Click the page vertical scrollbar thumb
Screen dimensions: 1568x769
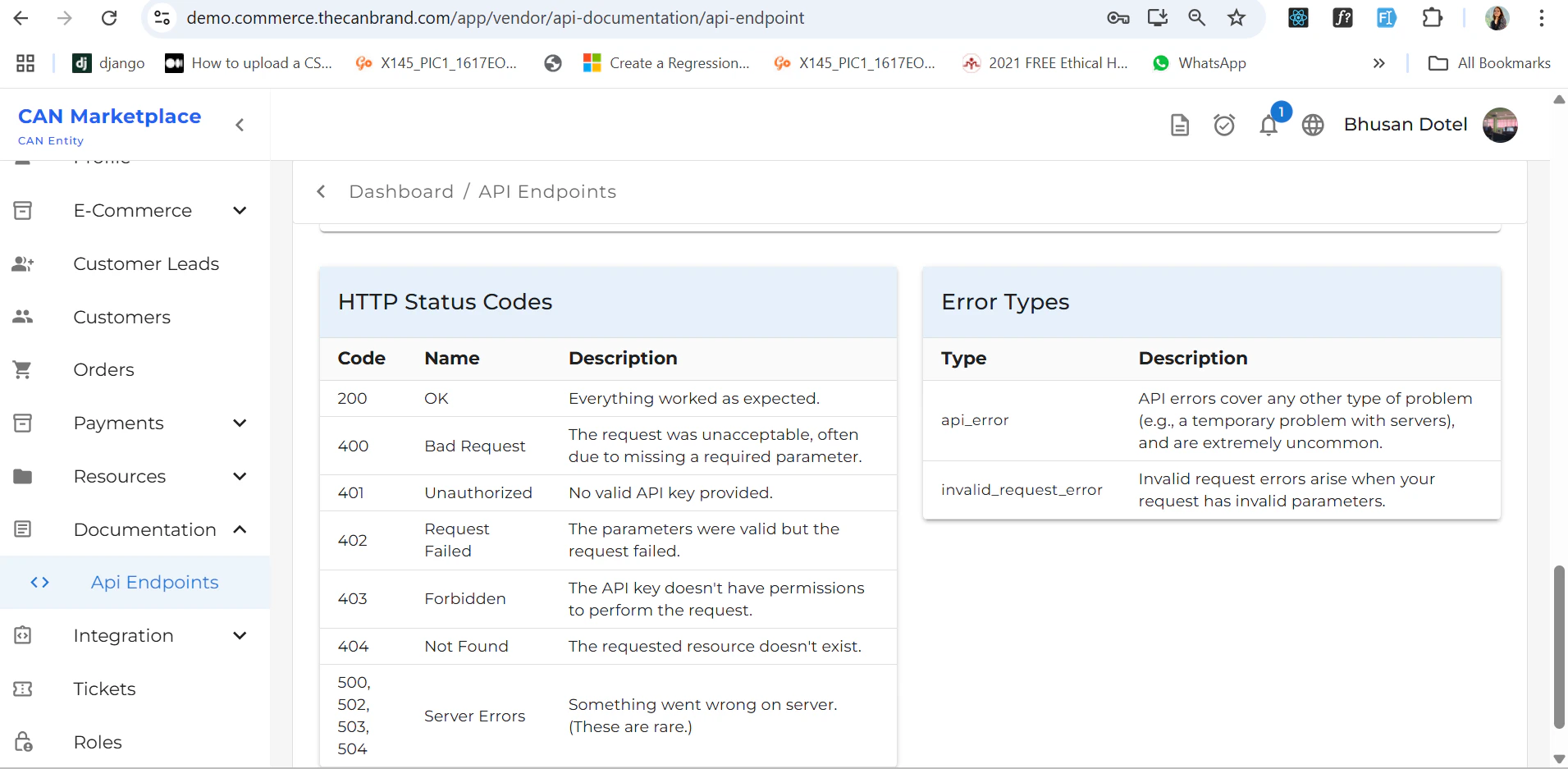click(x=1559, y=646)
